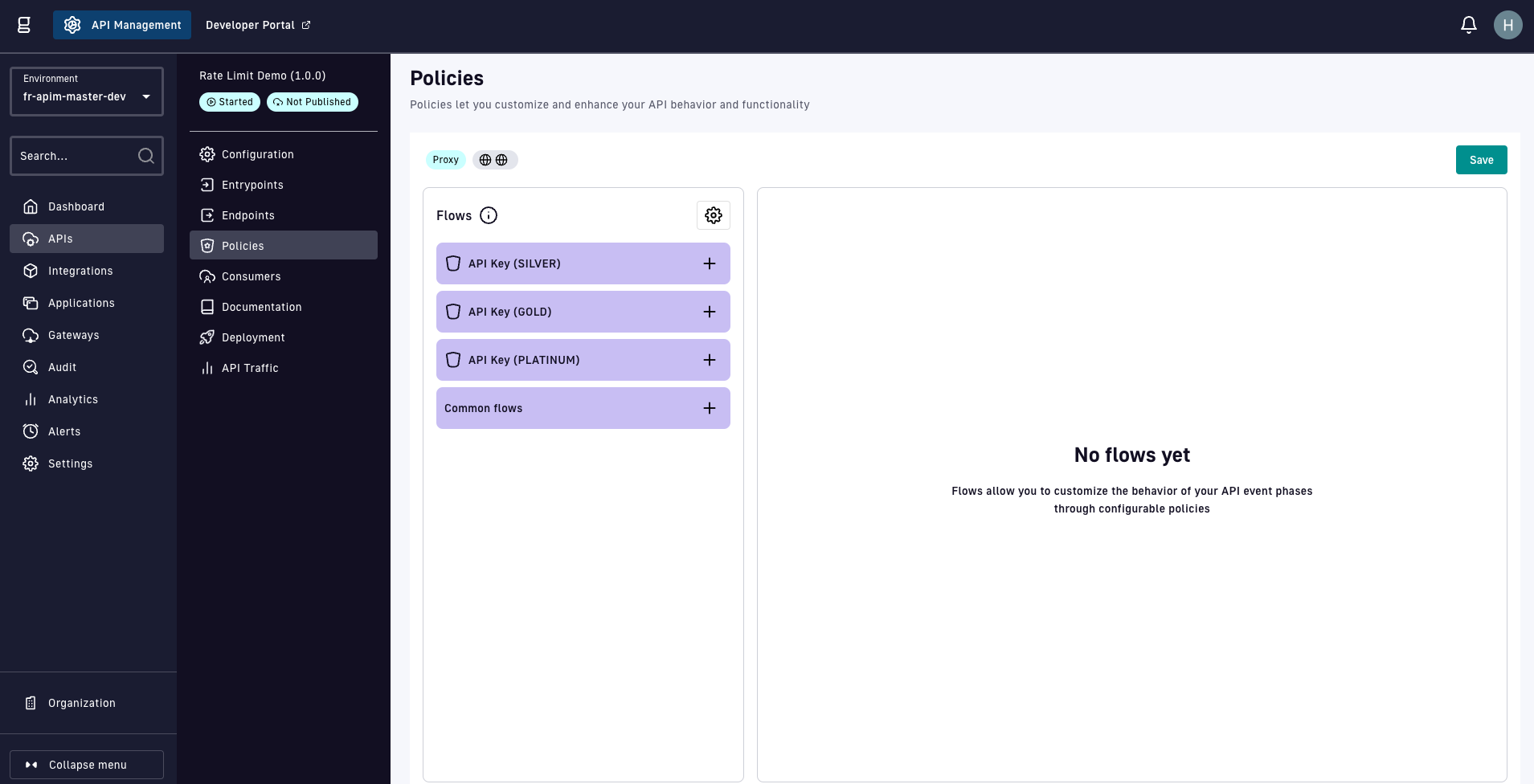Click the notifications bell icon
This screenshot has width=1534, height=784.
pos(1468,25)
